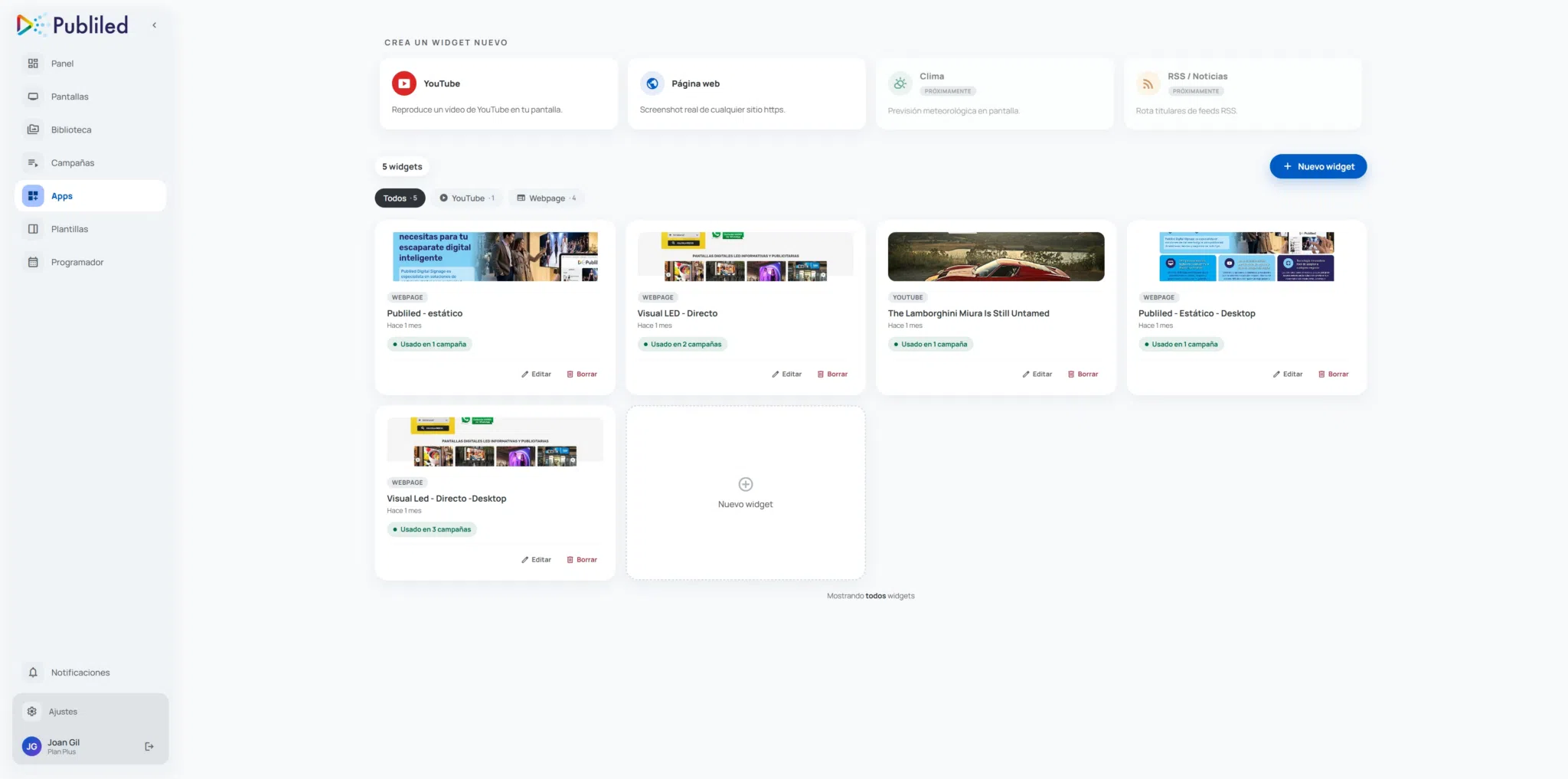This screenshot has width=1568, height=779.
Task: Open the Lamborghini Miura video thumbnail
Action: click(996, 257)
